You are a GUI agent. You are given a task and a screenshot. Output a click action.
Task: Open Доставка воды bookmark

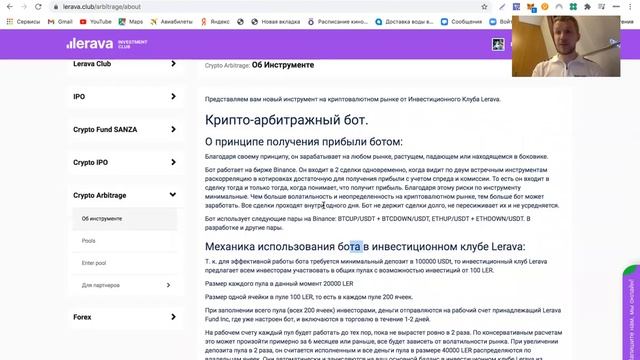point(404,22)
